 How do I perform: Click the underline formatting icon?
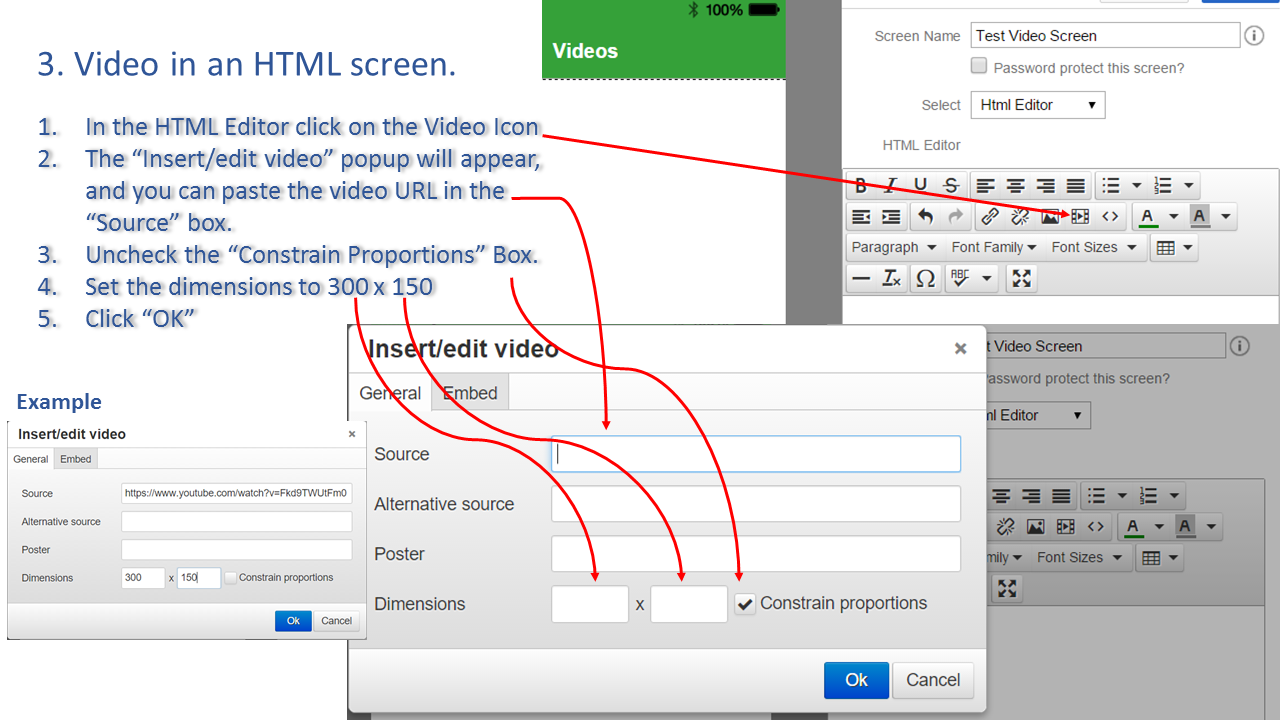pos(921,186)
